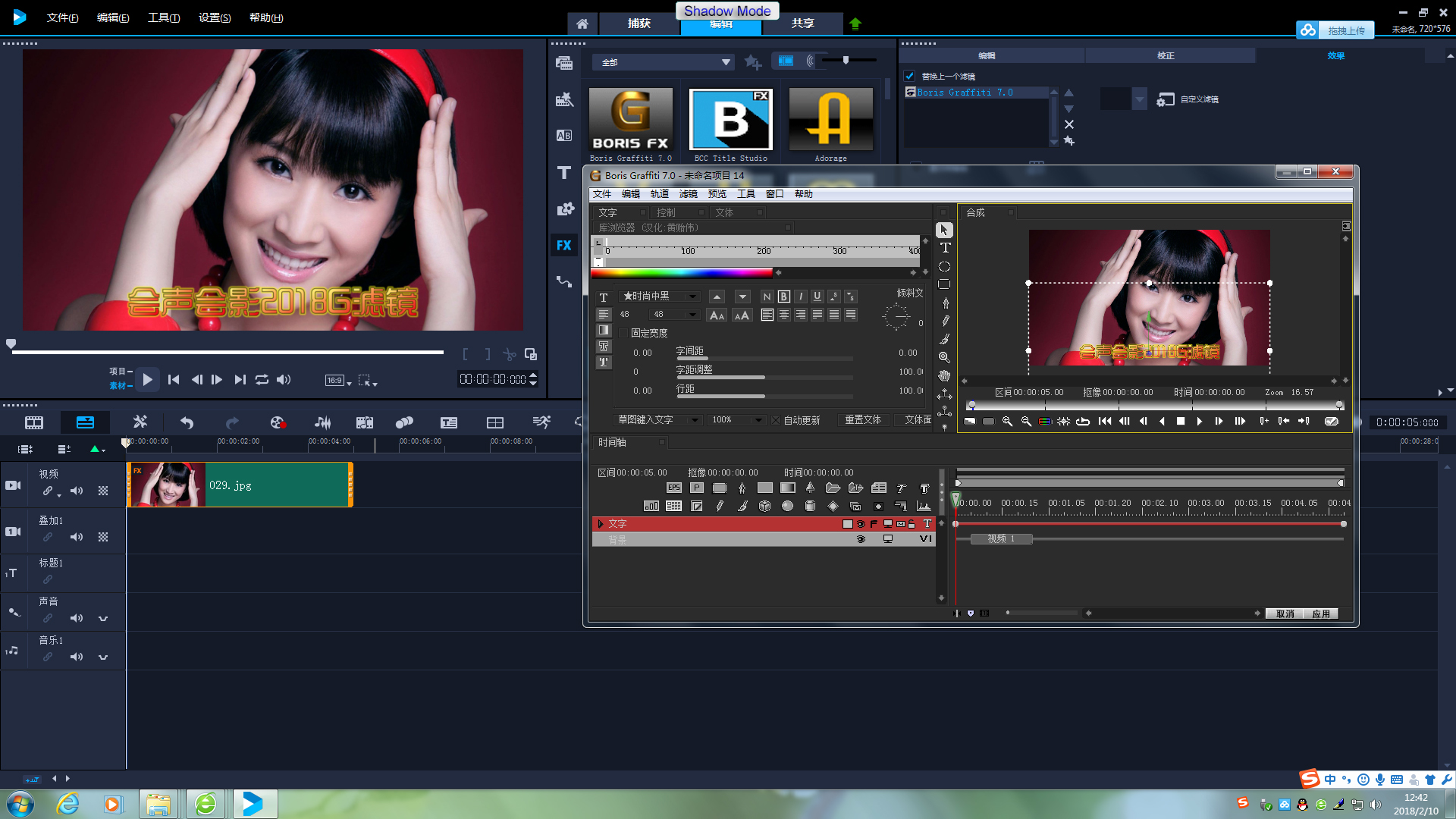1456x819 pixels.
Task: Select the hand pan tool in Graffiti
Action: (x=944, y=375)
